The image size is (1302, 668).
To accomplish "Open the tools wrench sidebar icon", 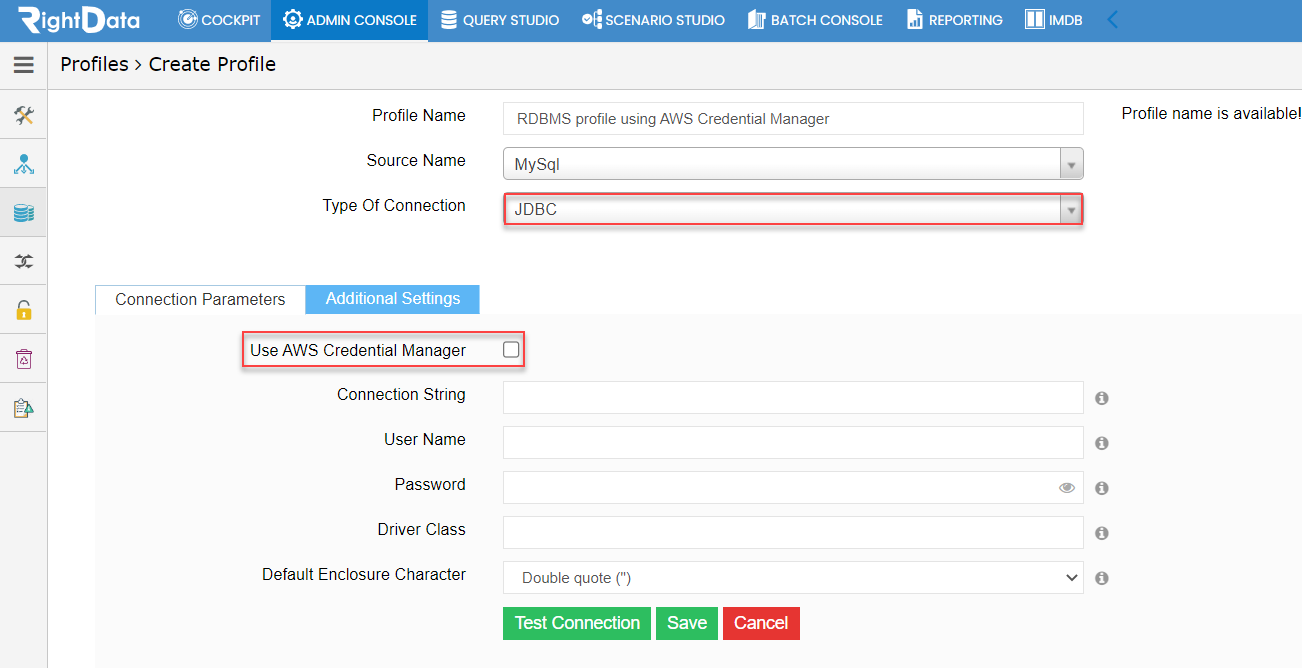I will [x=24, y=115].
